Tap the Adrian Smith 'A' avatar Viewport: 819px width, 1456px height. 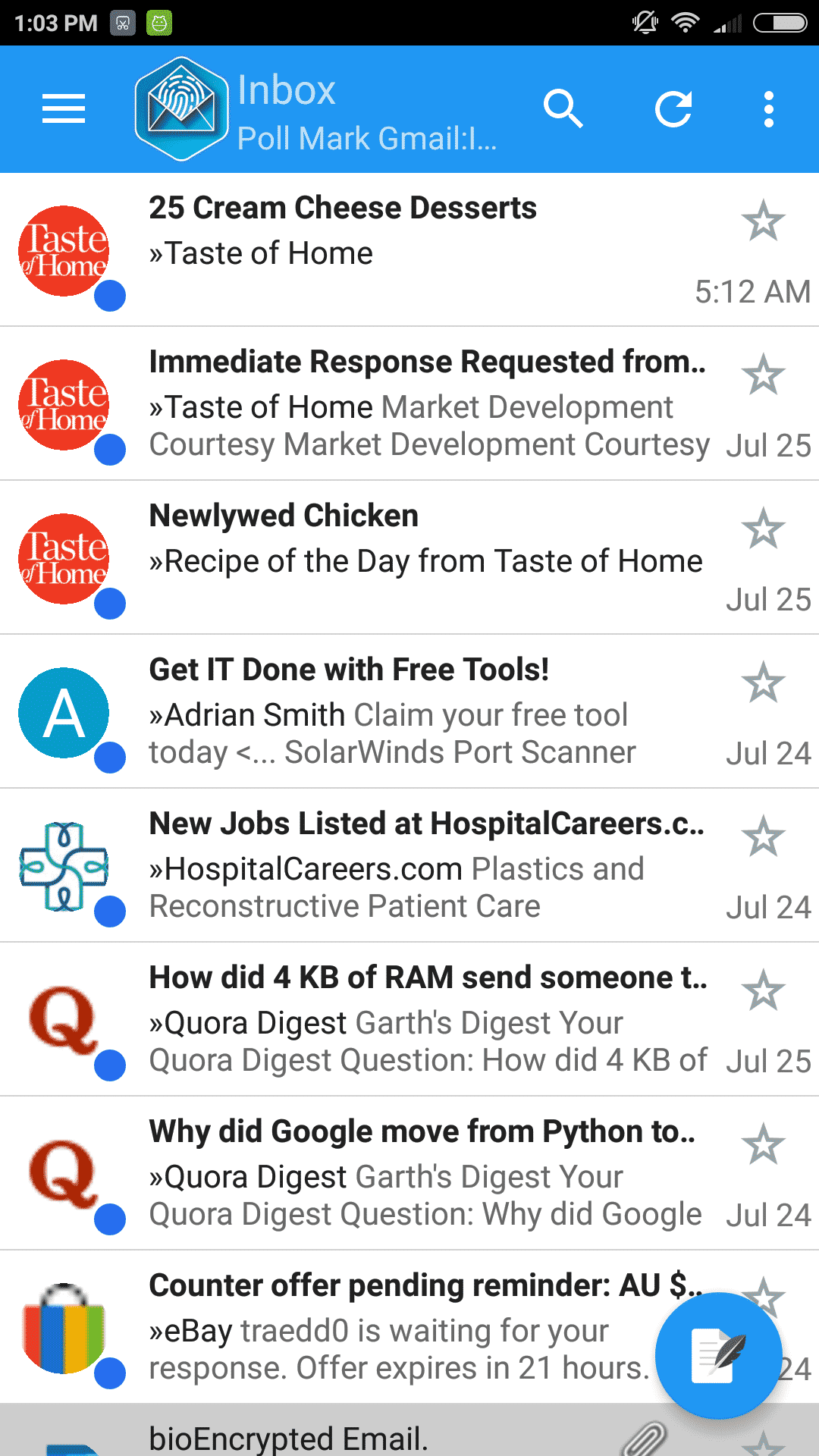[64, 713]
